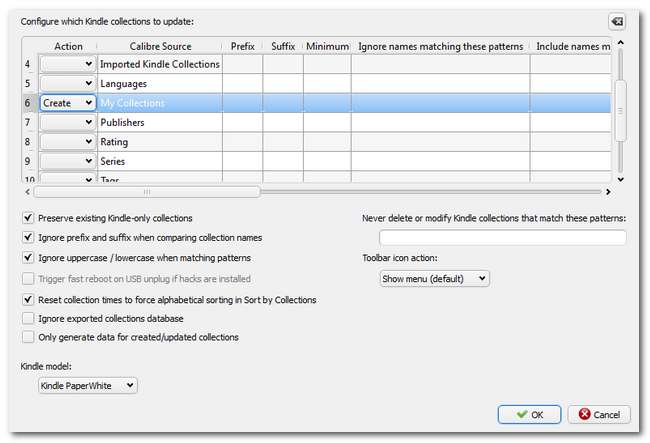
Task: Open Action dropdown for Languages row
Action: pyautogui.click(x=68, y=84)
